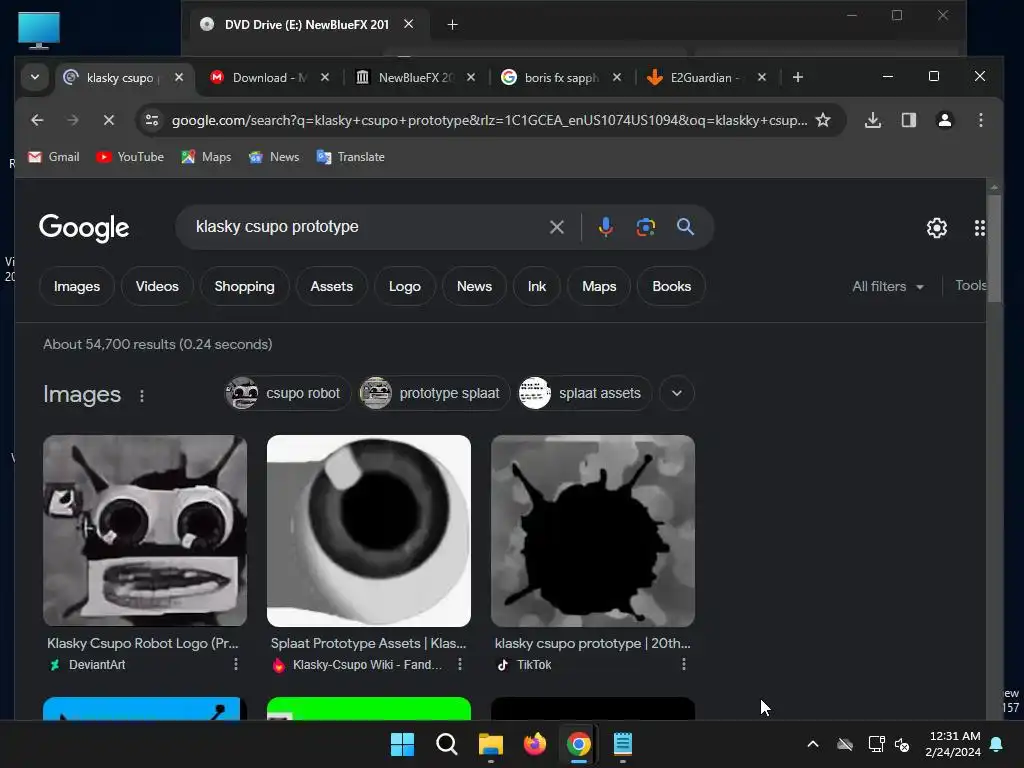This screenshot has height=768, width=1024.
Task: Open the Chrome profile menu
Action: (944, 120)
